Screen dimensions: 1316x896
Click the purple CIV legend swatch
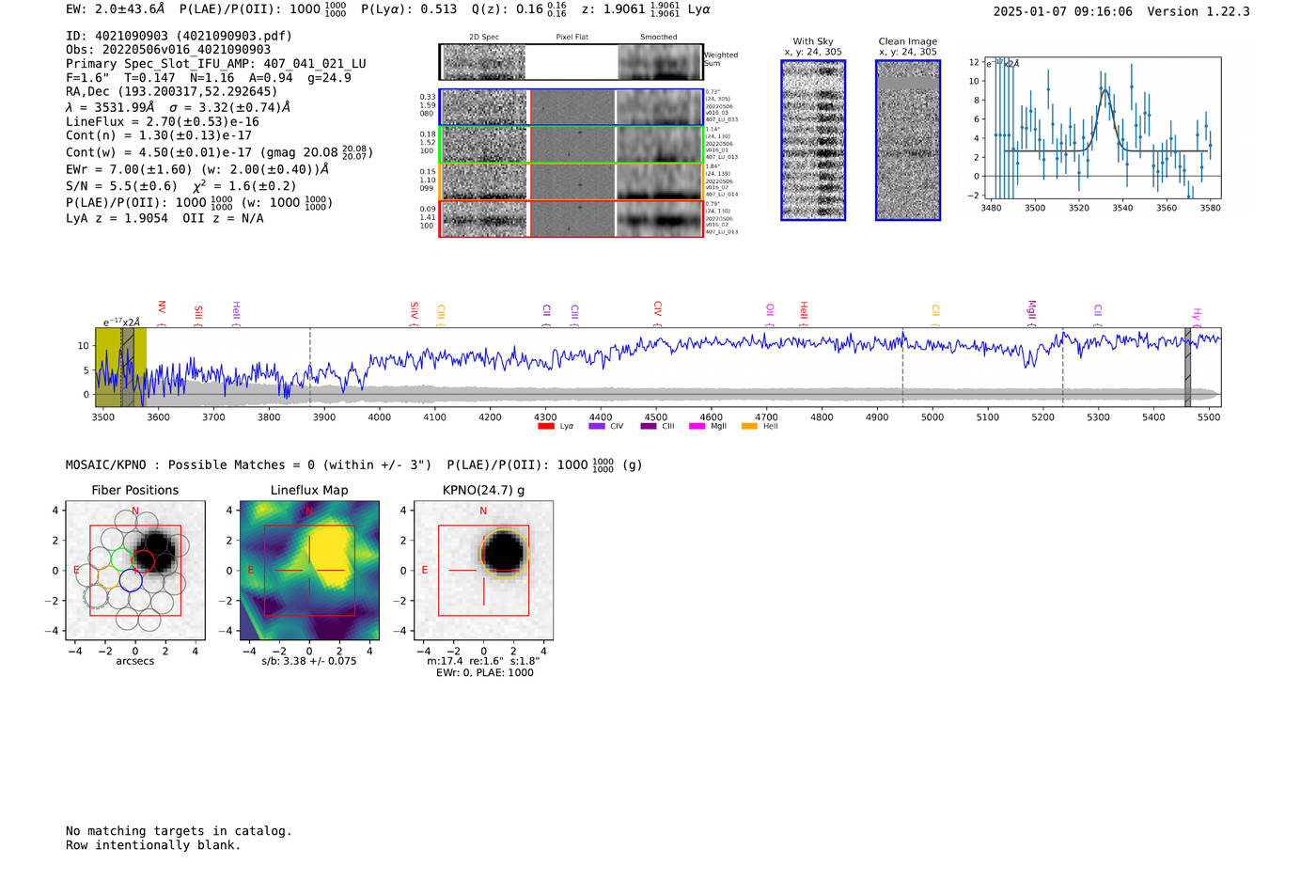[597, 426]
